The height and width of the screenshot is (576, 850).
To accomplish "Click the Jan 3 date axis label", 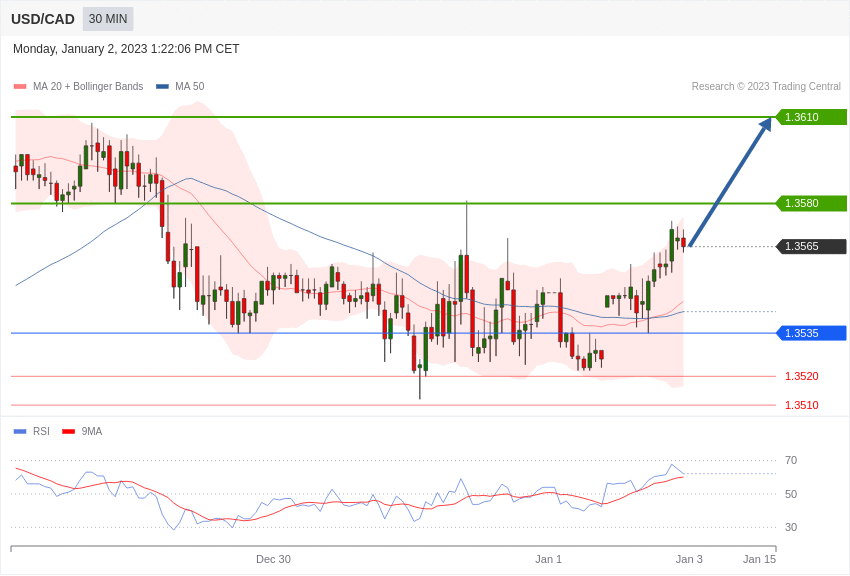I will [x=689, y=559].
